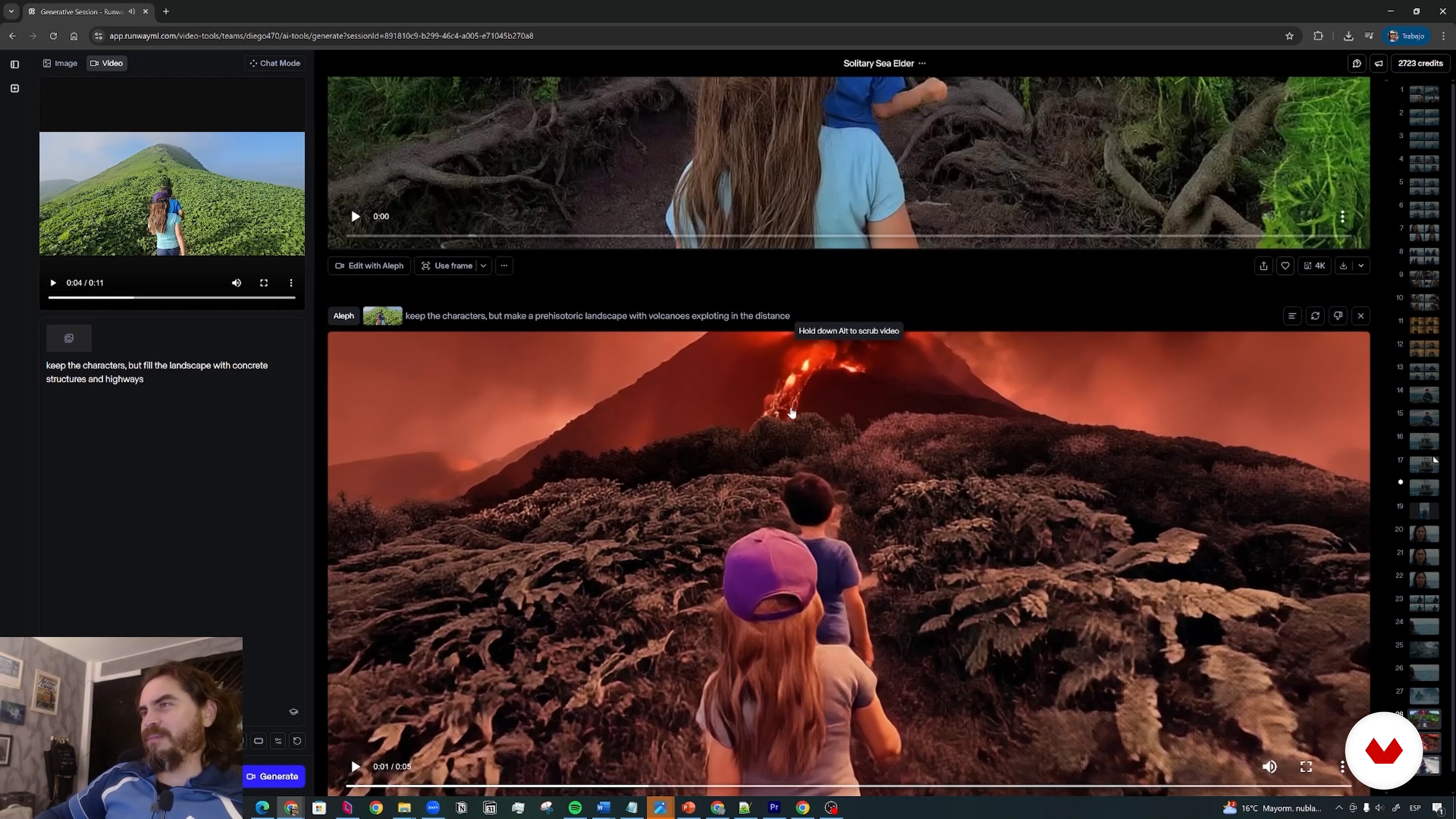Switch to the Image tab
Image resolution: width=1456 pixels, height=819 pixels.
pos(61,63)
